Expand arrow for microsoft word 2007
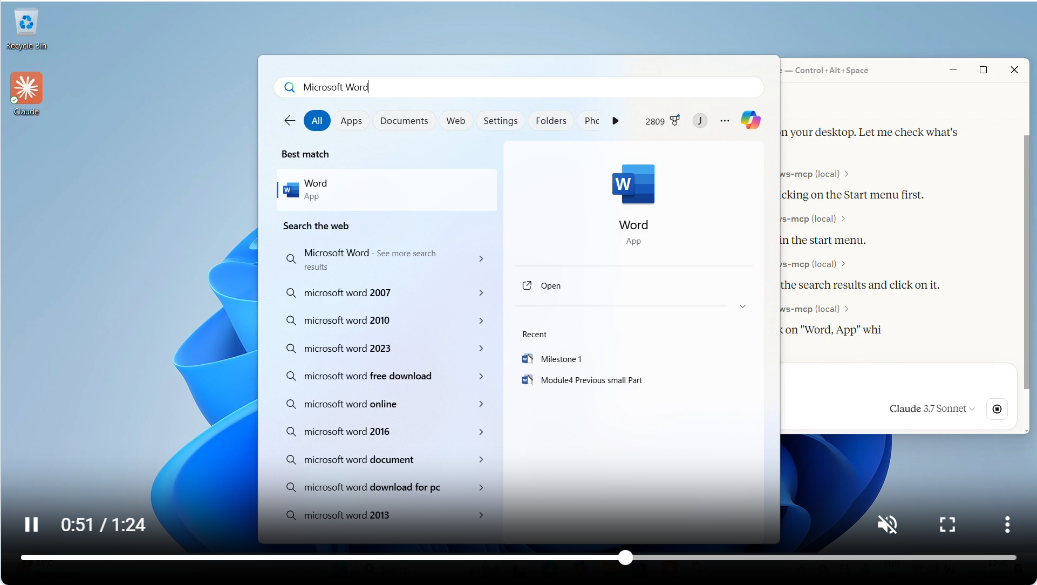1037x585 pixels. 481,292
